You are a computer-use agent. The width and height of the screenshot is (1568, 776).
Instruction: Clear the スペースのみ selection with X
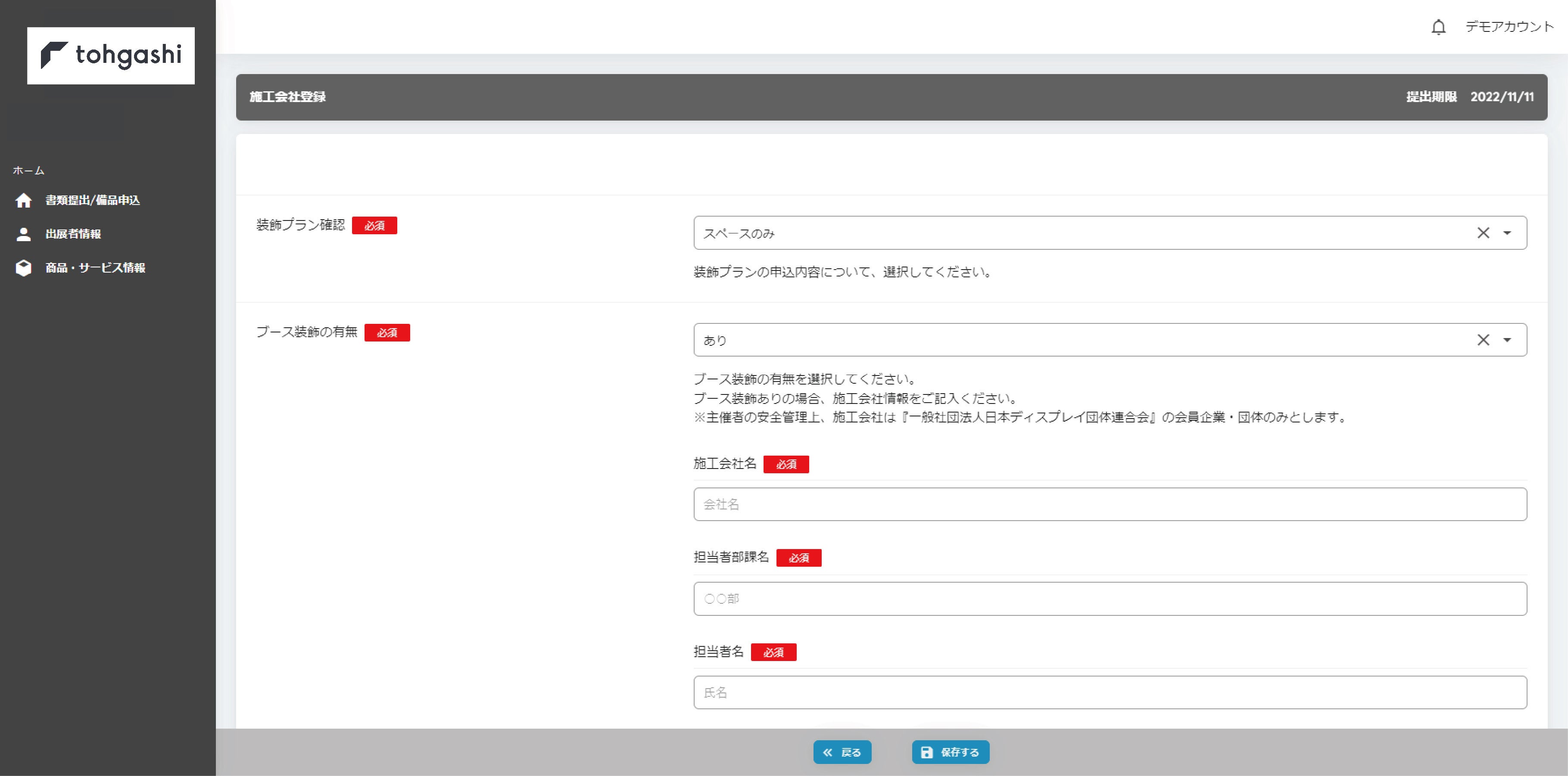pos(1483,233)
